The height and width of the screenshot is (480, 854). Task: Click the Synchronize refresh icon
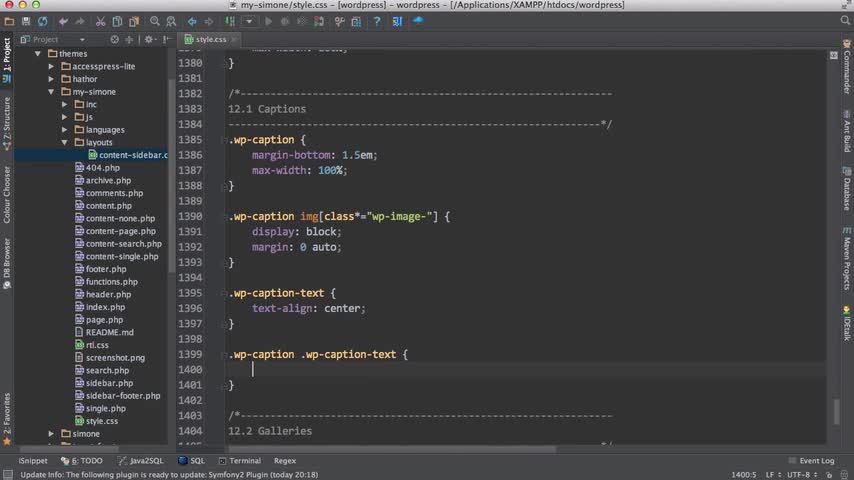tap(42, 21)
